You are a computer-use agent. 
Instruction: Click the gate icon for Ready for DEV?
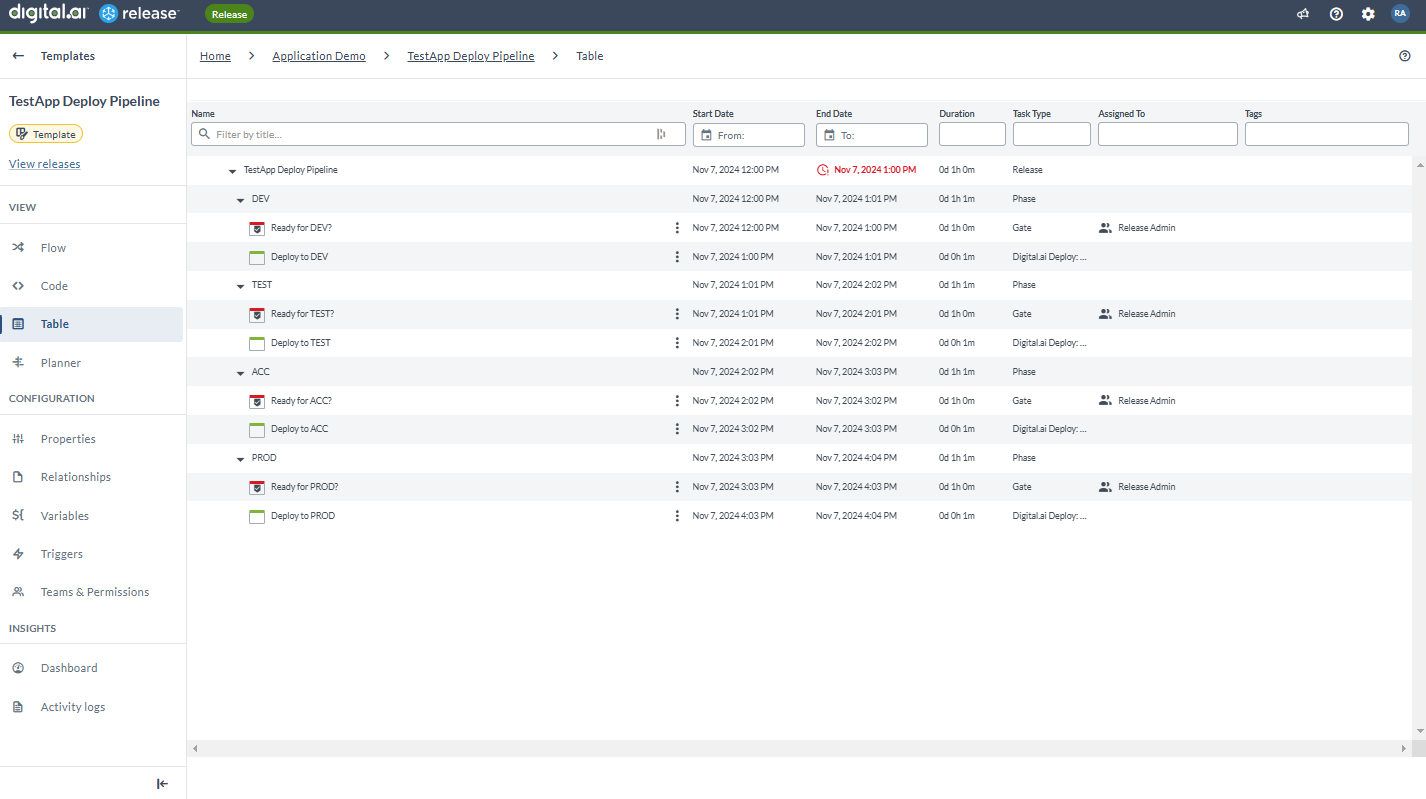click(x=257, y=228)
